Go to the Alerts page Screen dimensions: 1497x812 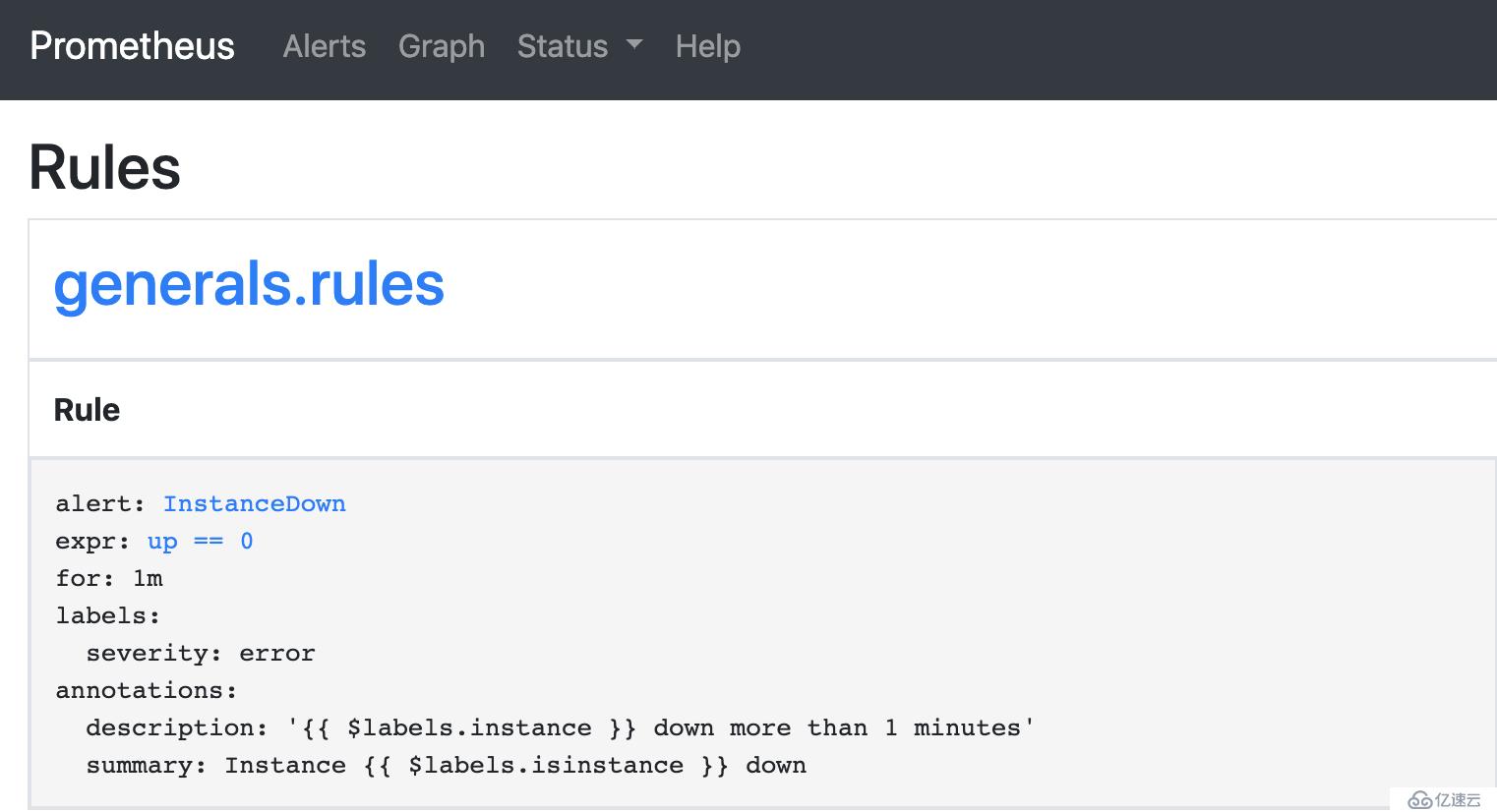tap(324, 46)
